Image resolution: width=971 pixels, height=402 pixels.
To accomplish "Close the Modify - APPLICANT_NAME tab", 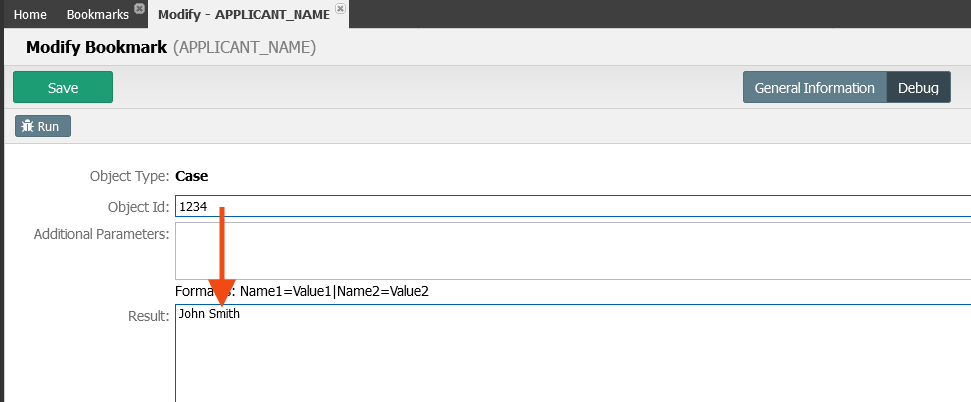I will [x=340, y=8].
